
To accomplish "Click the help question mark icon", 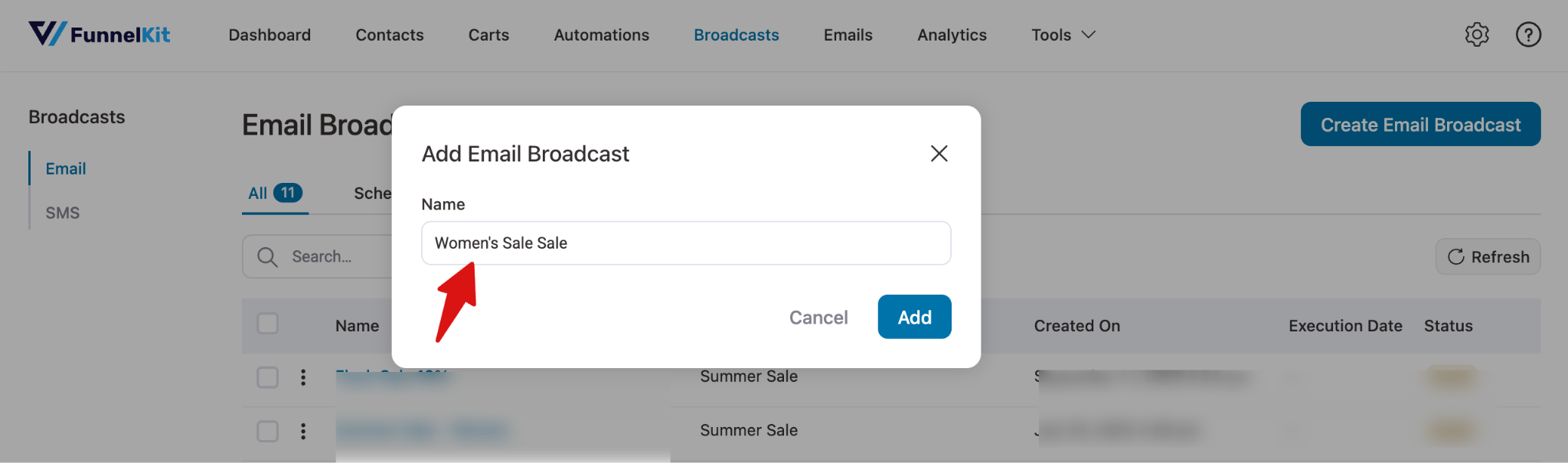I will pos(1527,34).
